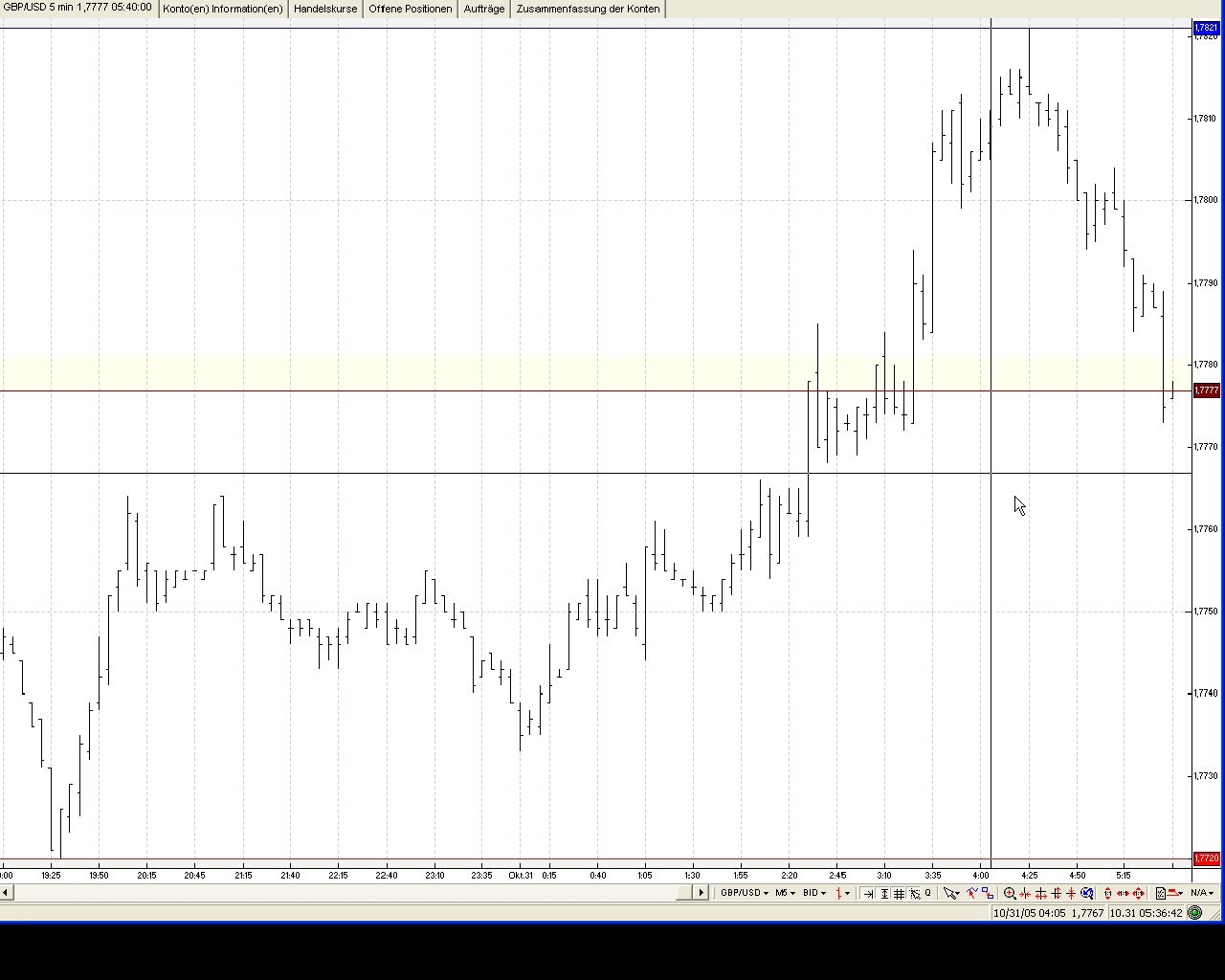The image size is (1225, 980).
Task: Compress the chart vertically with red arrows icon
Action: pyautogui.click(x=1071, y=893)
